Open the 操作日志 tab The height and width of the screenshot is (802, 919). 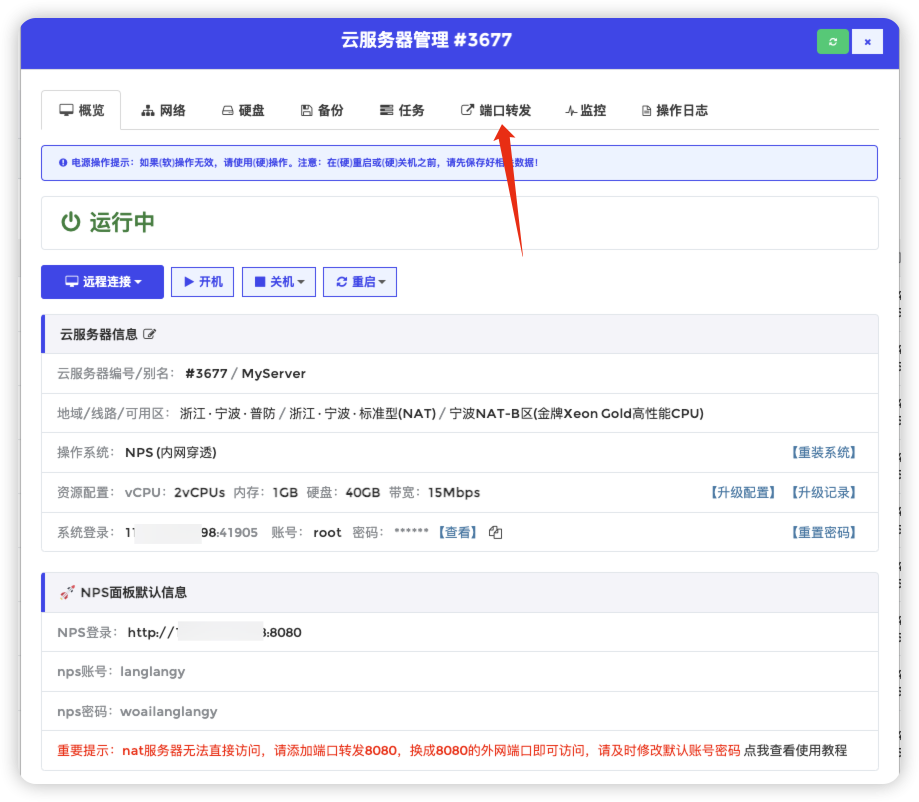tap(675, 110)
